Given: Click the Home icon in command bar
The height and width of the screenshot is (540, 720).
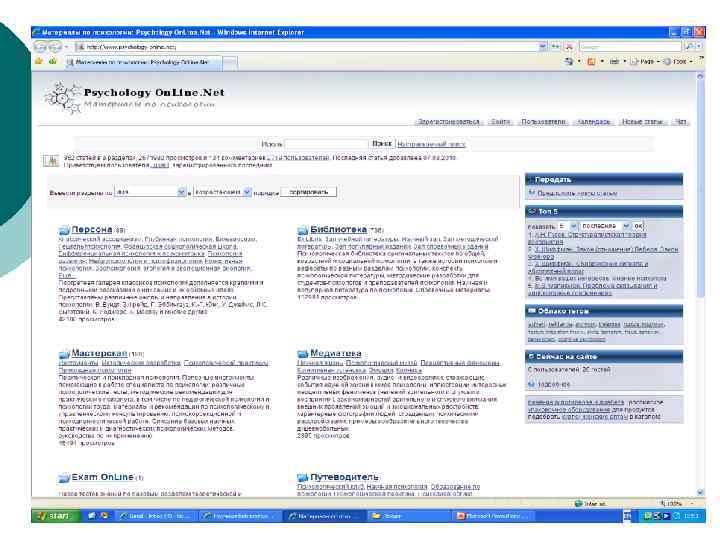Looking at the screenshot, I should coord(569,61).
